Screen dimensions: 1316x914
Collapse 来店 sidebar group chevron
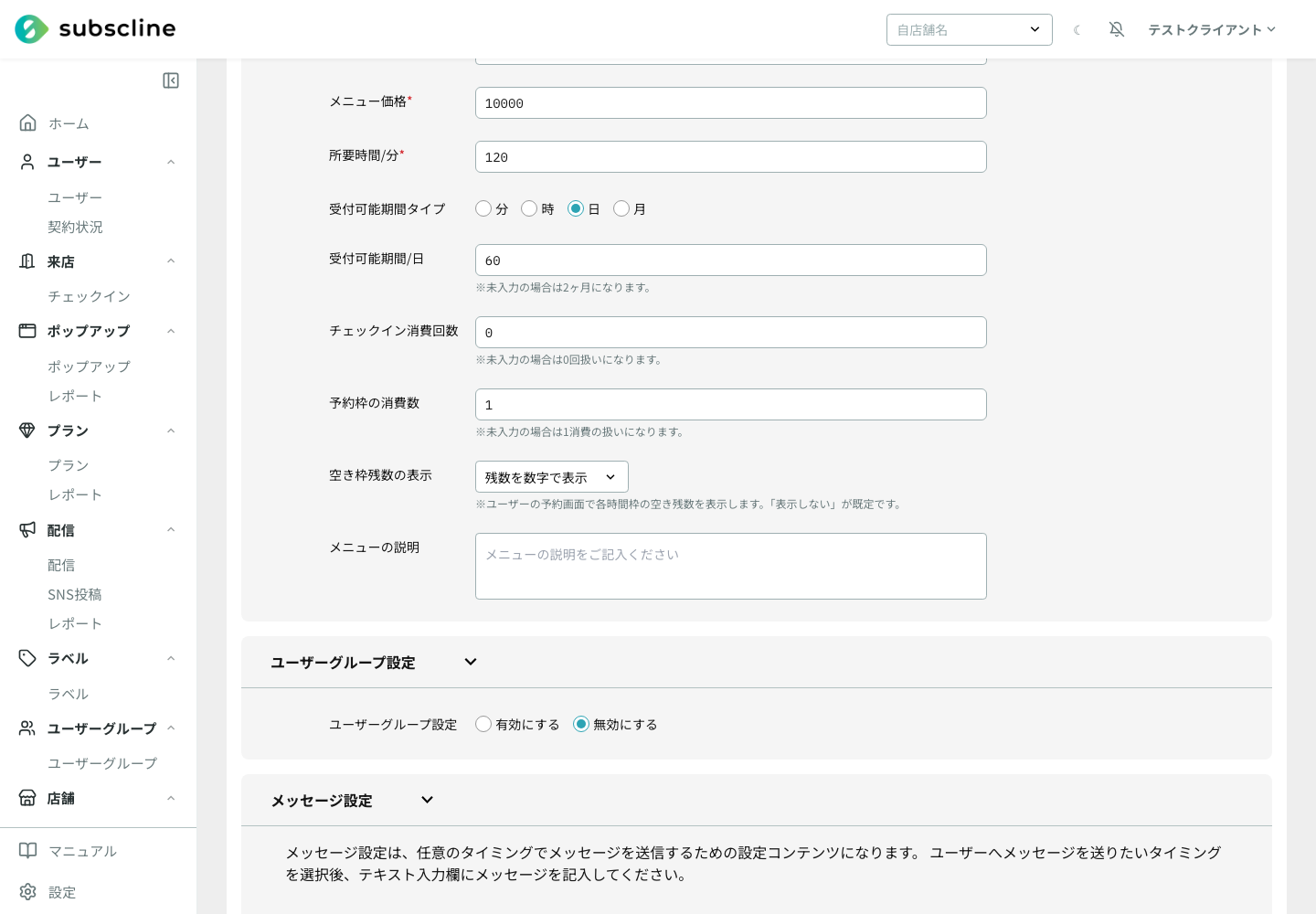click(x=171, y=261)
